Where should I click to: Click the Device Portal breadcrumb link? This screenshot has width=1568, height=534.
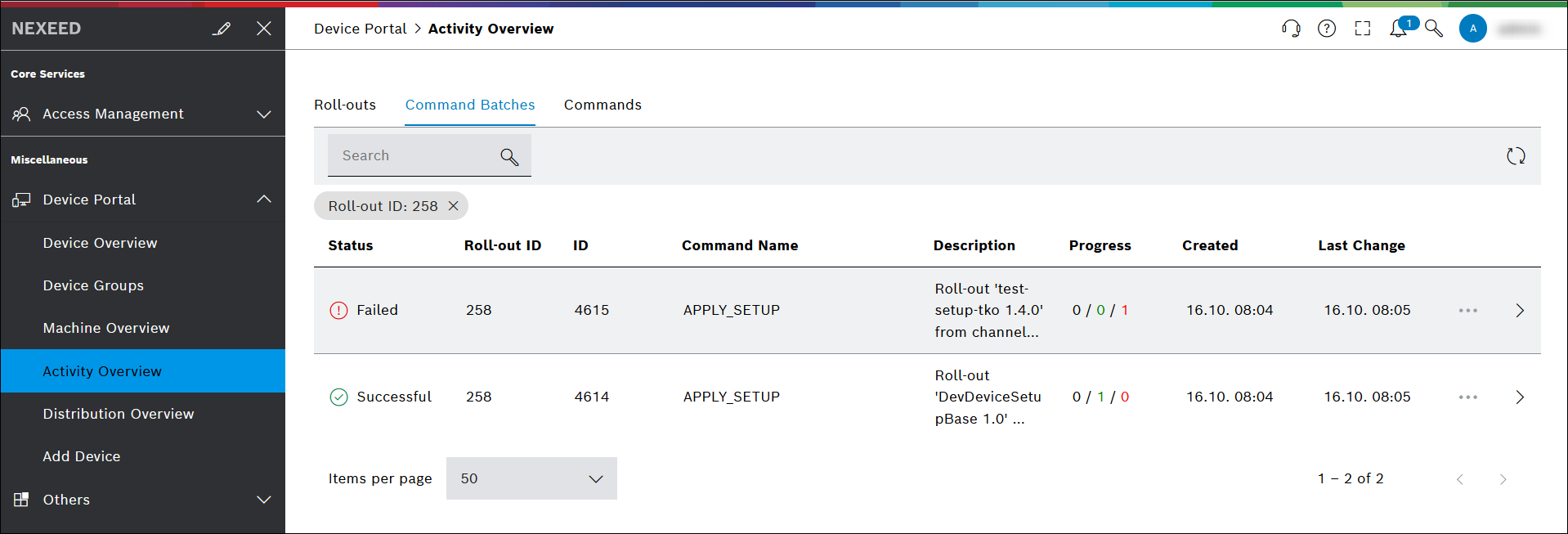(x=360, y=29)
